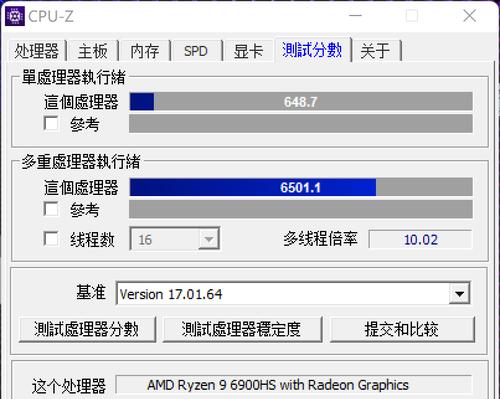Screen dimensions: 500x399
Task: Open the 关于 tab
Action: click(x=376, y=51)
